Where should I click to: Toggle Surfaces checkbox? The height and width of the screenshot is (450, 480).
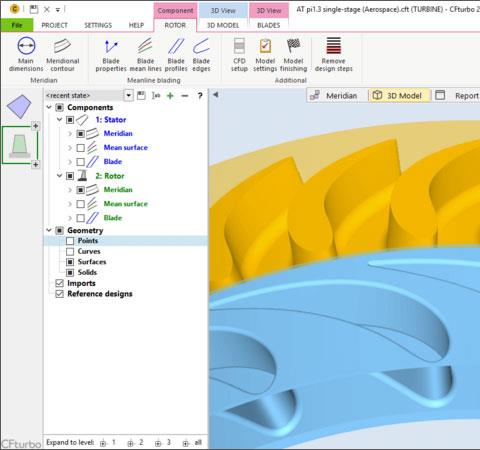(70, 262)
